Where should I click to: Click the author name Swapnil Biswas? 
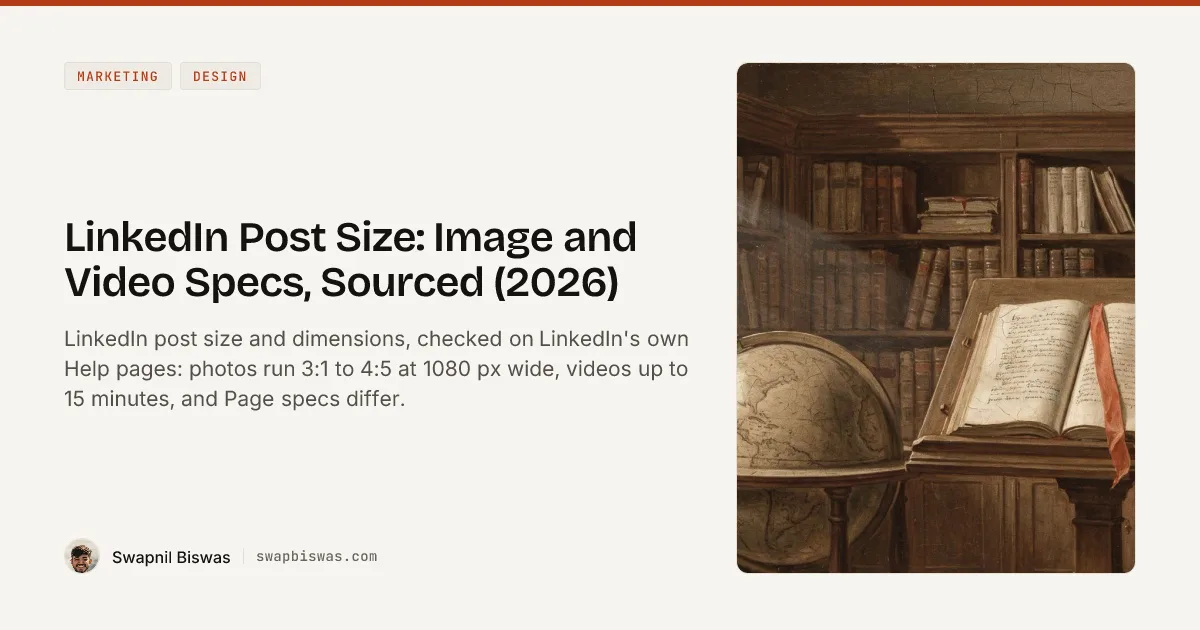coord(171,557)
